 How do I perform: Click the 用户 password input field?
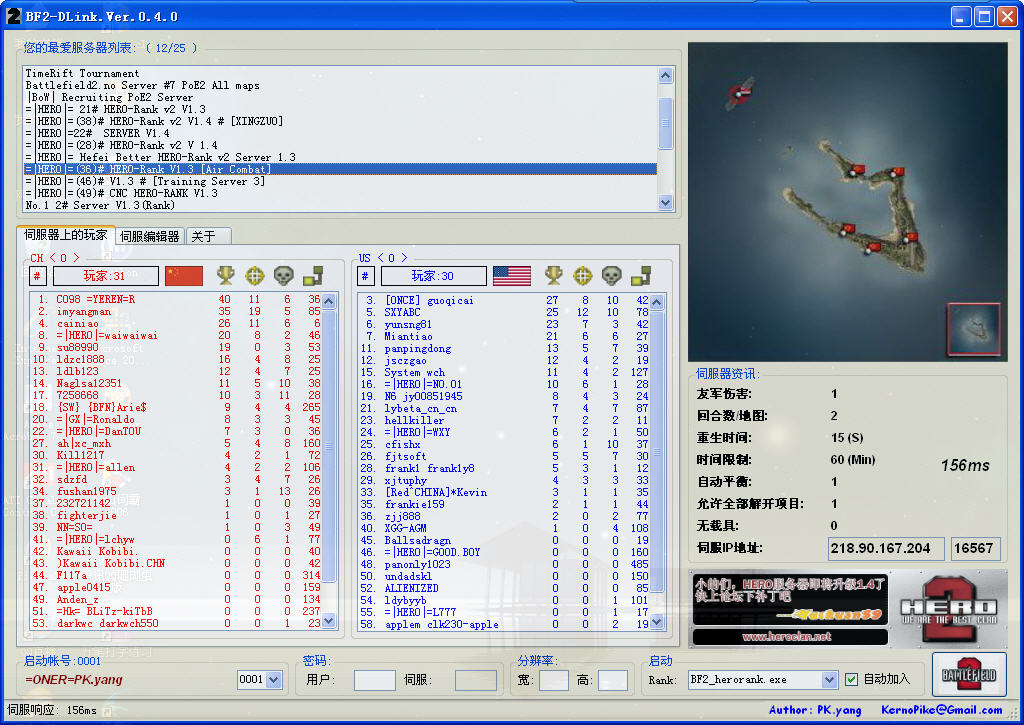click(x=375, y=680)
